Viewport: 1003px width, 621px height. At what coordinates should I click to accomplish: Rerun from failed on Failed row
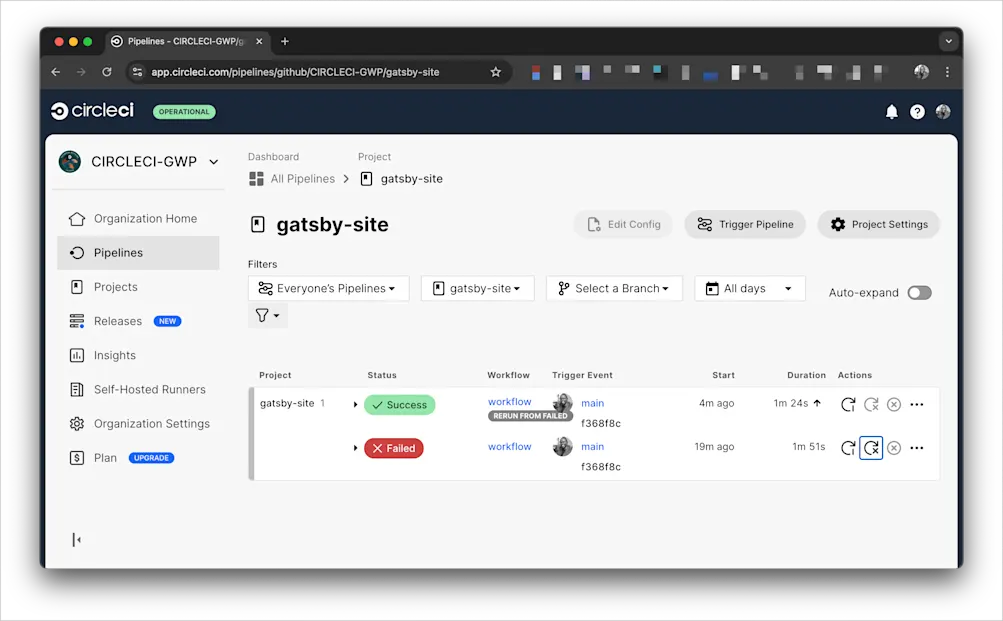(x=871, y=448)
